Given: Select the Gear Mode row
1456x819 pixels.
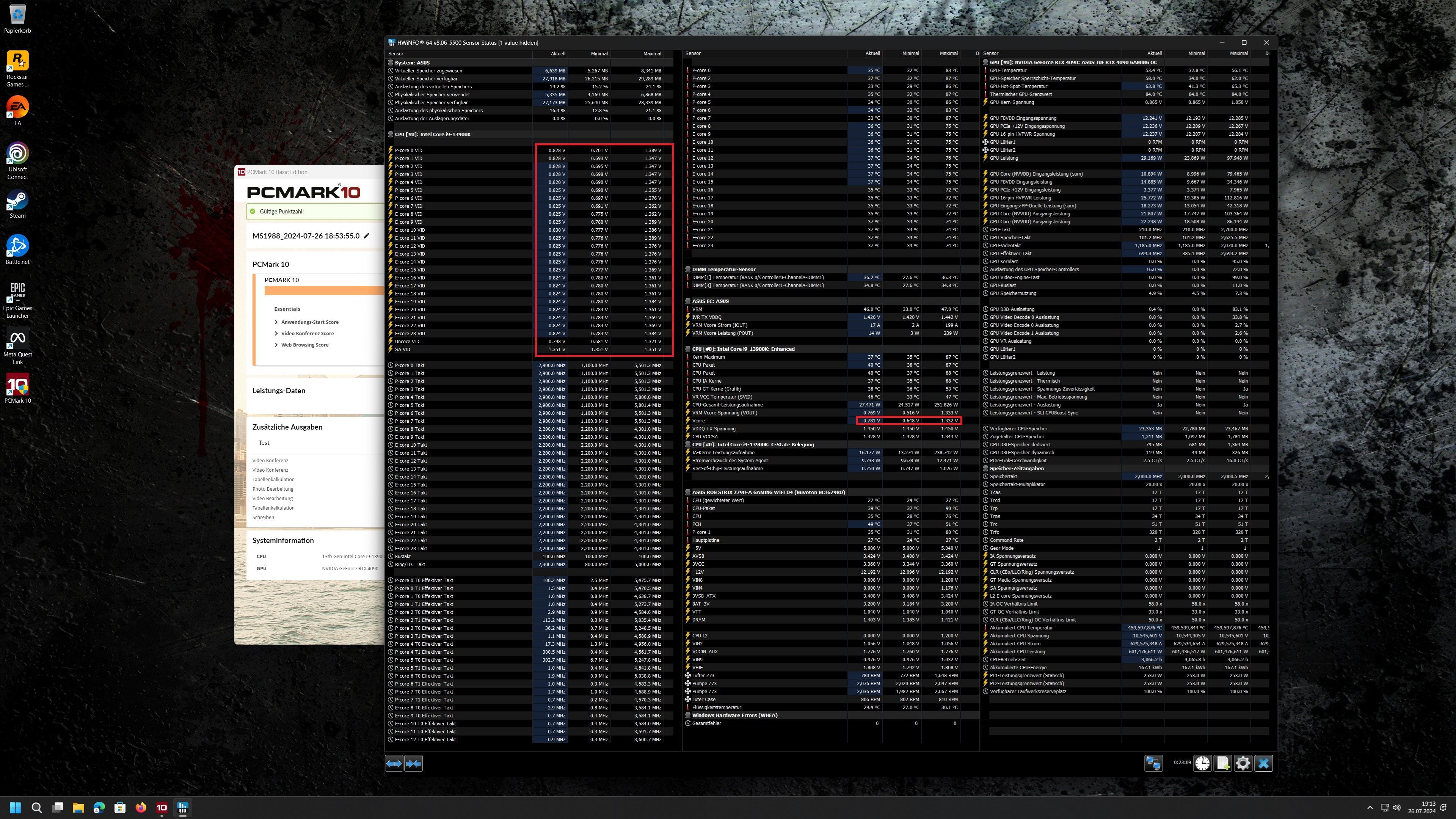Looking at the screenshot, I should 1125,548.
